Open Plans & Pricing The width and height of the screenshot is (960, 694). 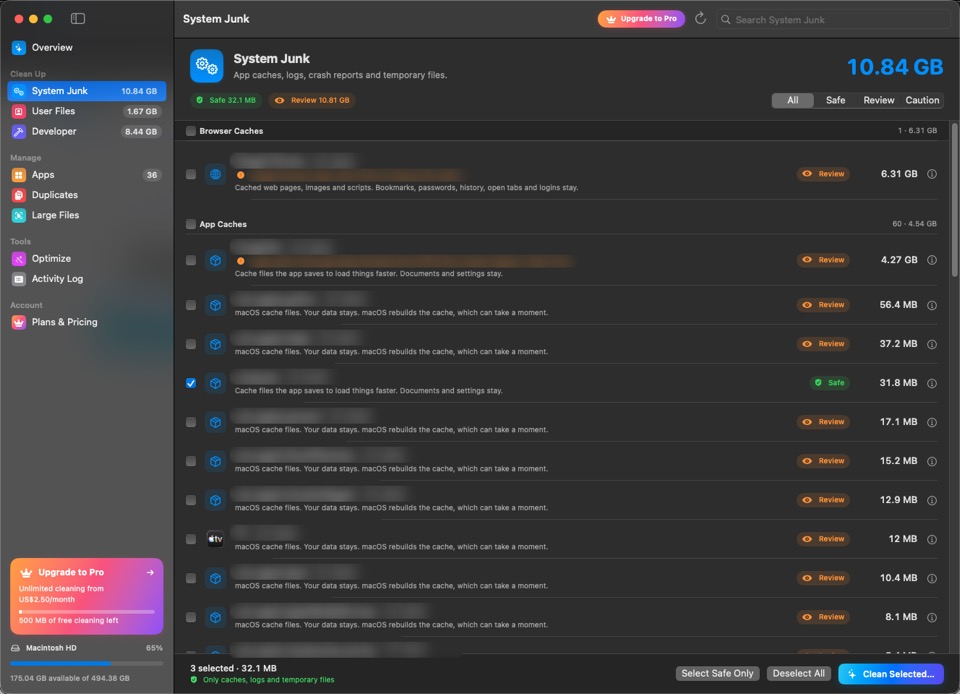[x=87, y=322]
